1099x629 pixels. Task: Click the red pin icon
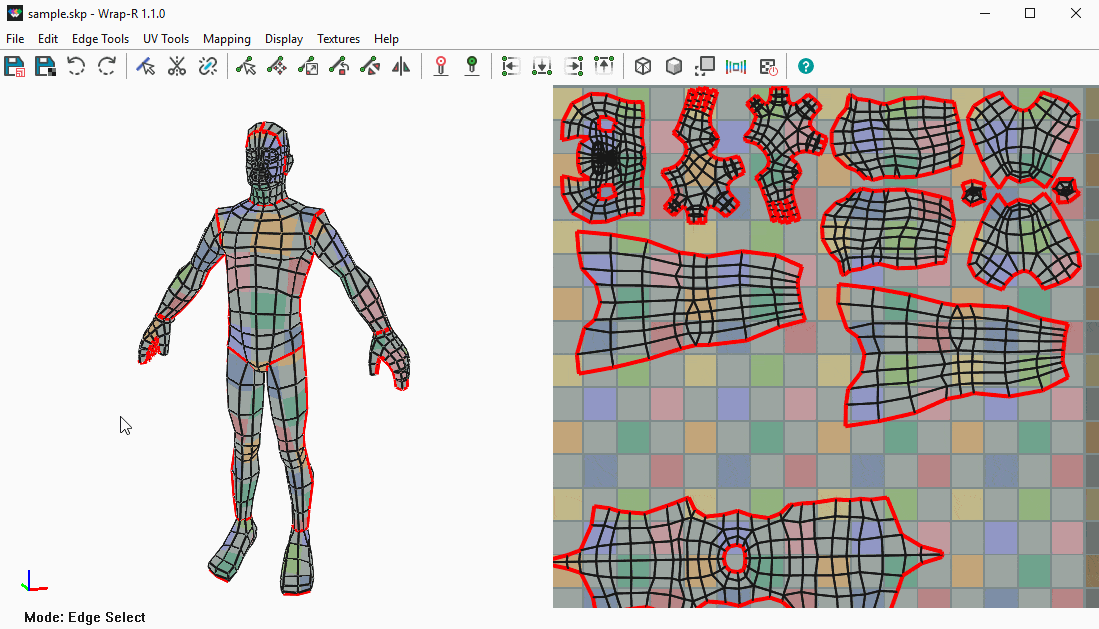click(441, 67)
